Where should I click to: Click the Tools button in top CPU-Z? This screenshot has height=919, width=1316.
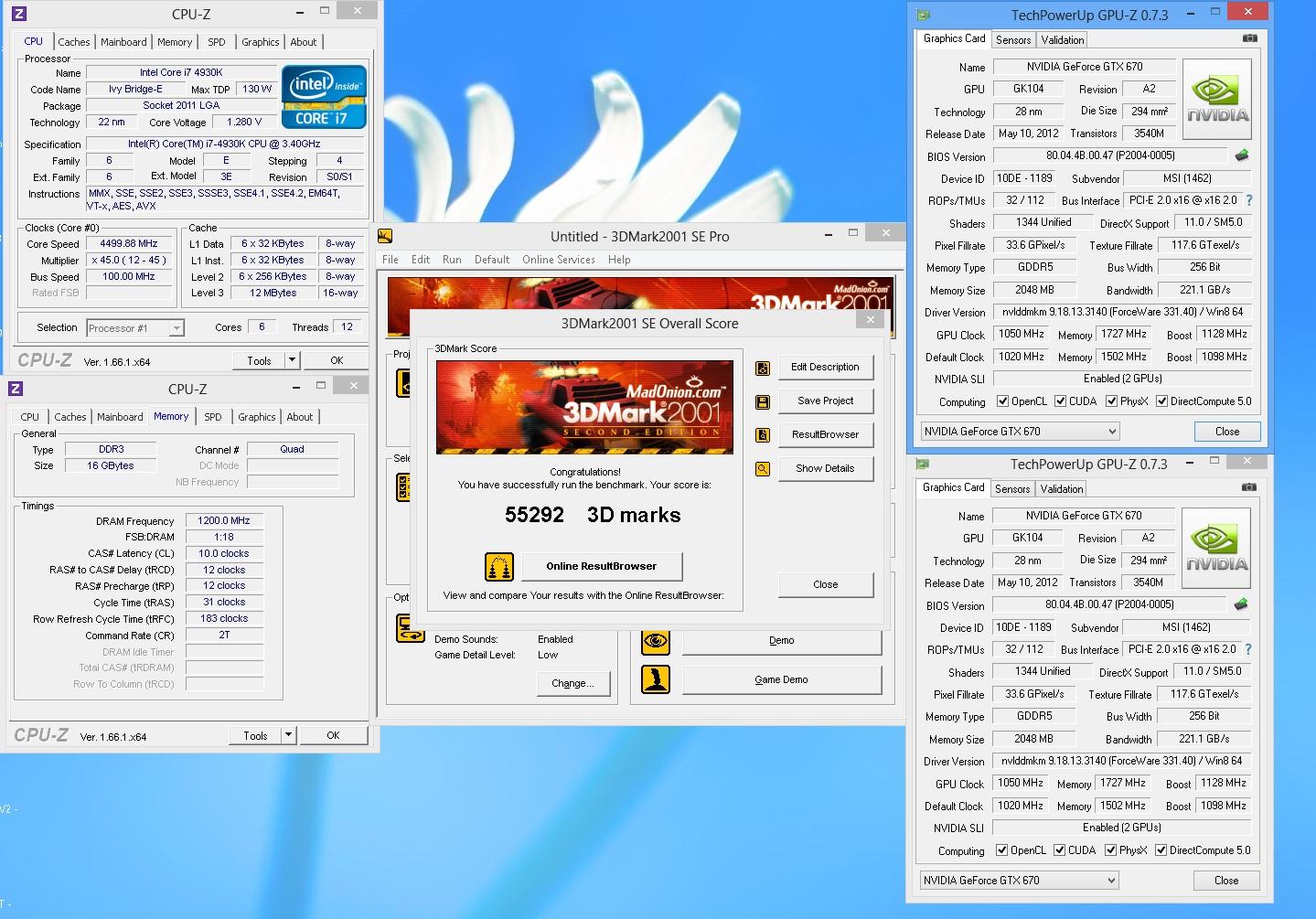click(x=259, y=360)
